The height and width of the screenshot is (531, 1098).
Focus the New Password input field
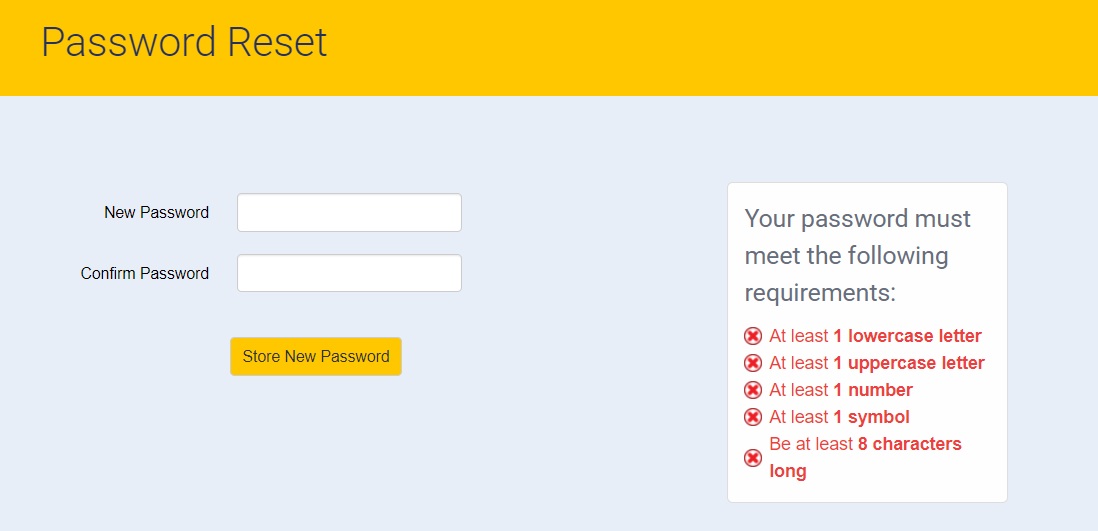tap(349, 212)
